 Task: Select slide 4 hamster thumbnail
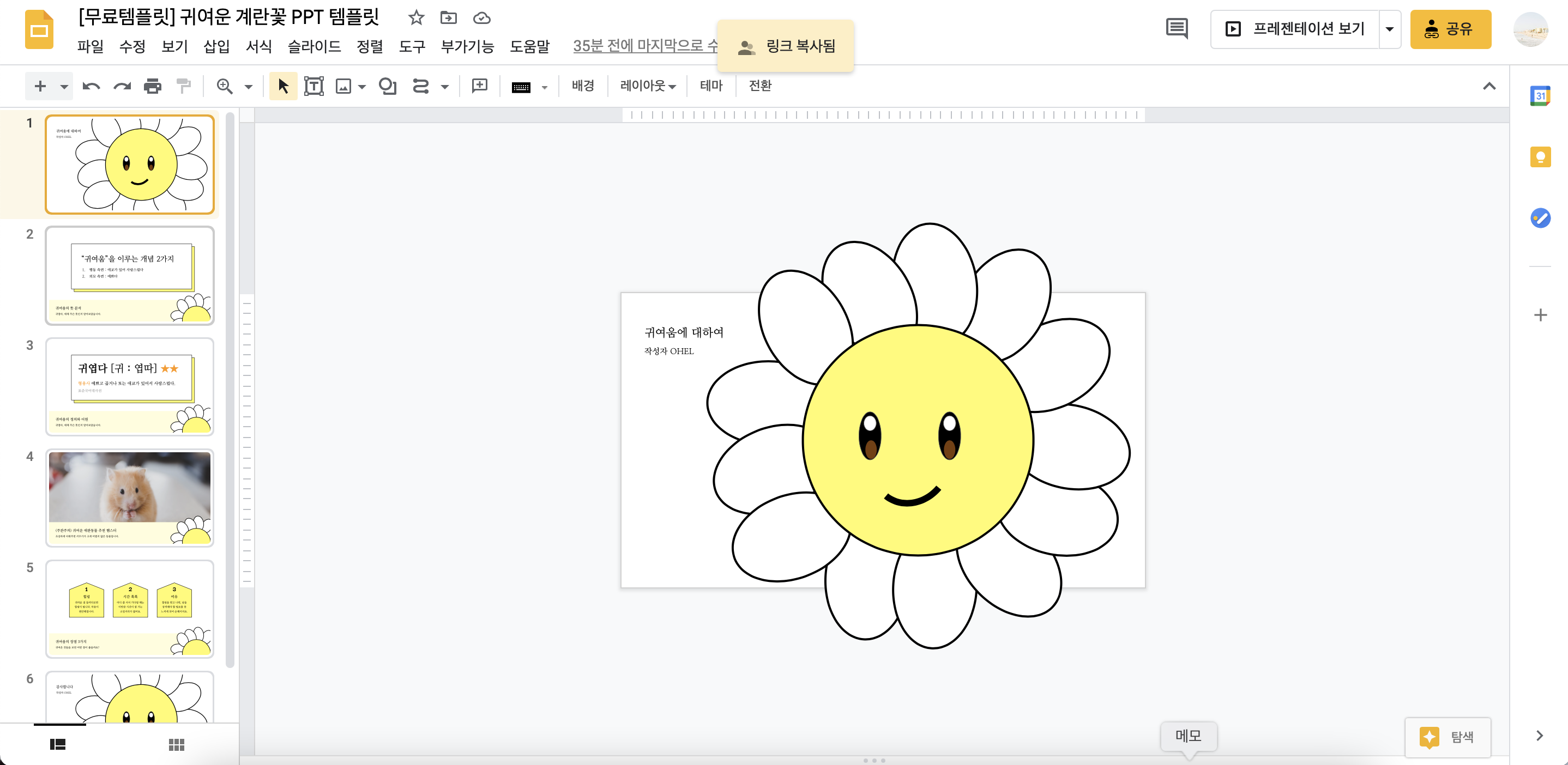coord(130,497)
